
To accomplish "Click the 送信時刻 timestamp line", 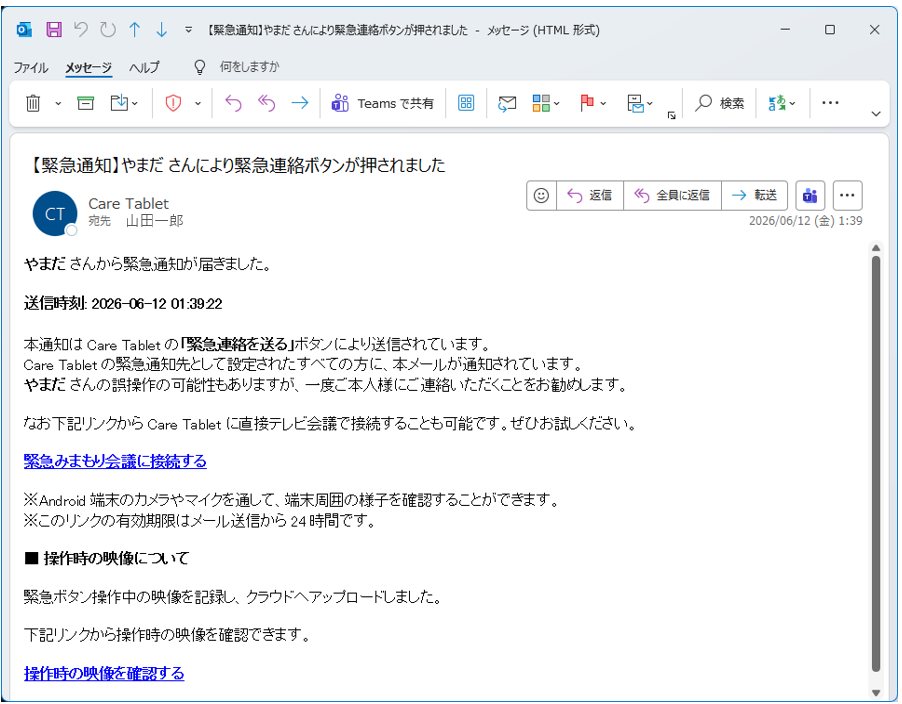I will 123,304.
